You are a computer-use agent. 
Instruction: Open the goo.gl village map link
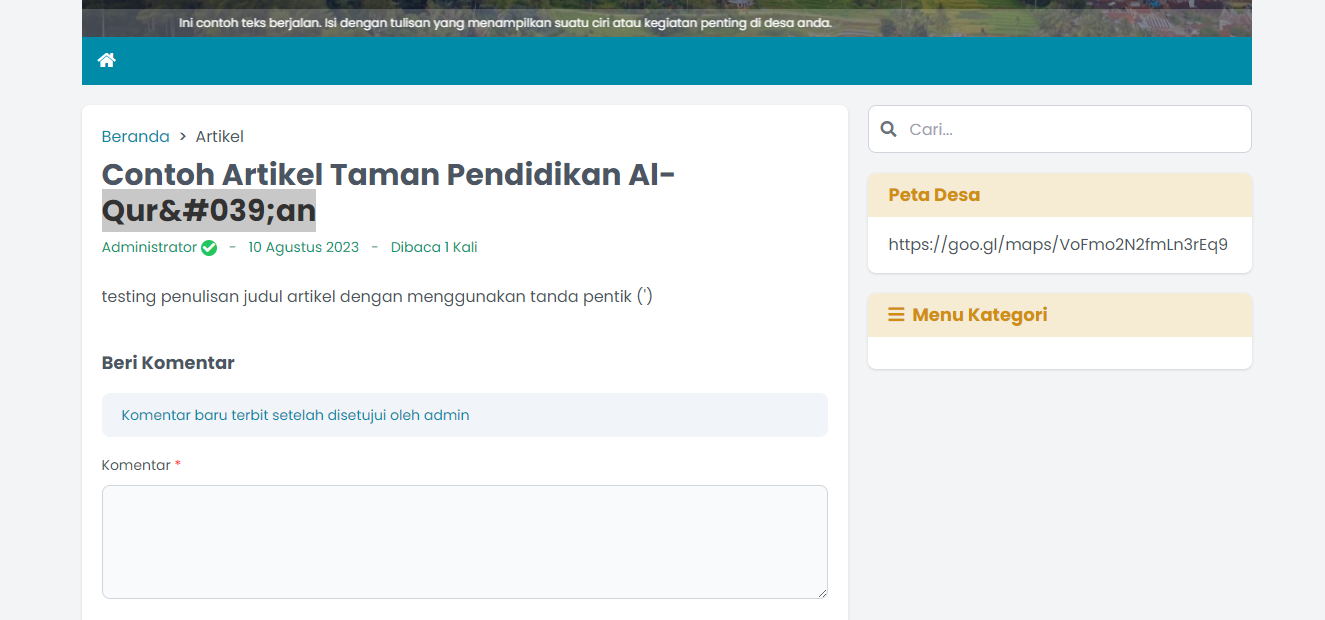pyautogui.click(x=1057, y=244)
